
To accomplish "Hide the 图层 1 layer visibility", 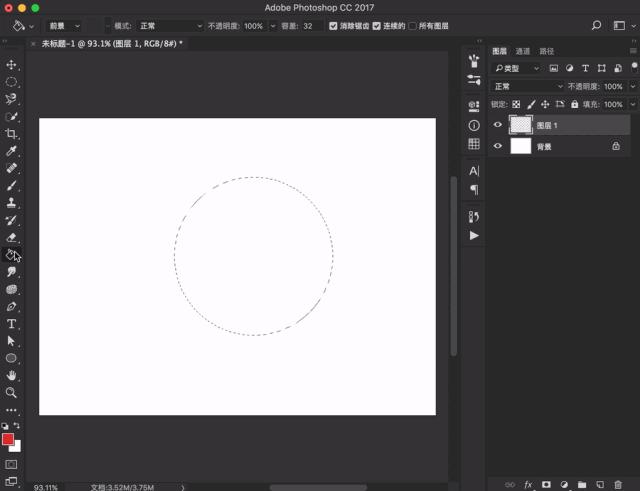I will click(x=498, y=125).
